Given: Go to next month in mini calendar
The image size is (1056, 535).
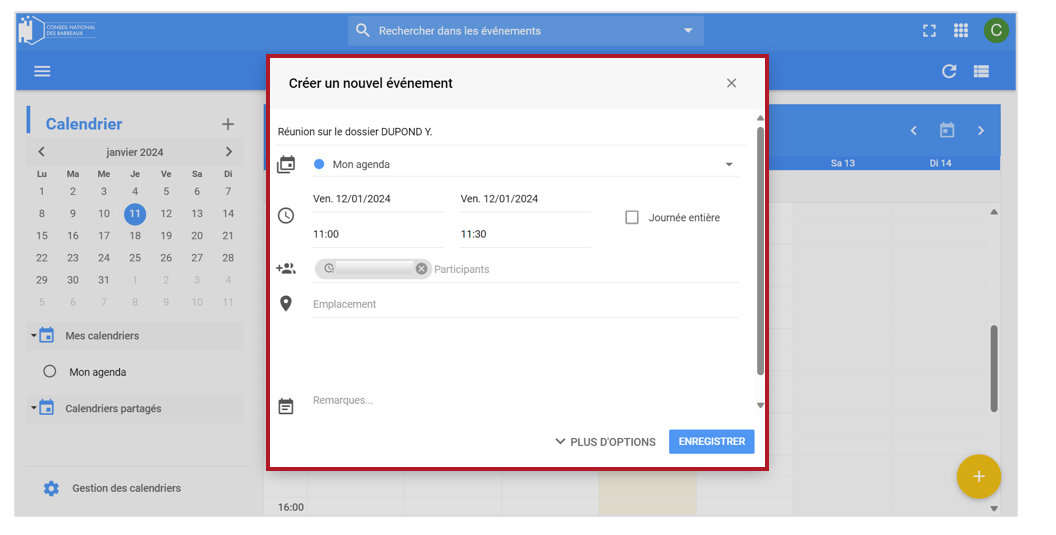Looking at the screenshot, I should click(228, 152).
